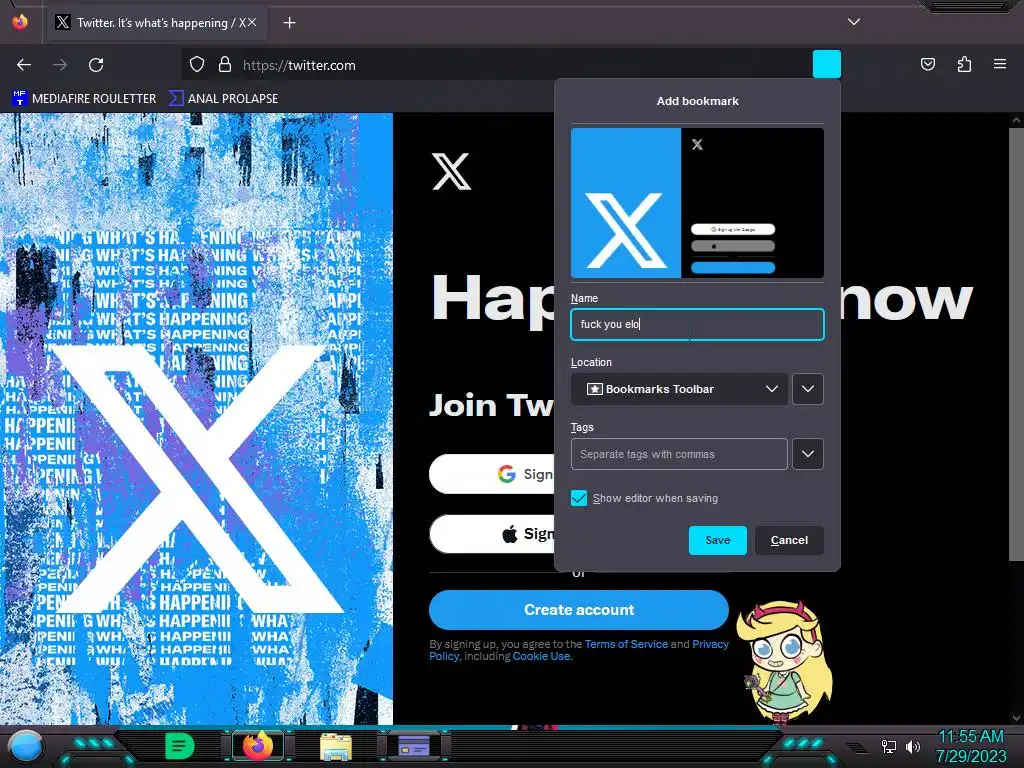Open the Save to Pocket icon
This screenshot has height=768, width=1024.
click(927, 64)
